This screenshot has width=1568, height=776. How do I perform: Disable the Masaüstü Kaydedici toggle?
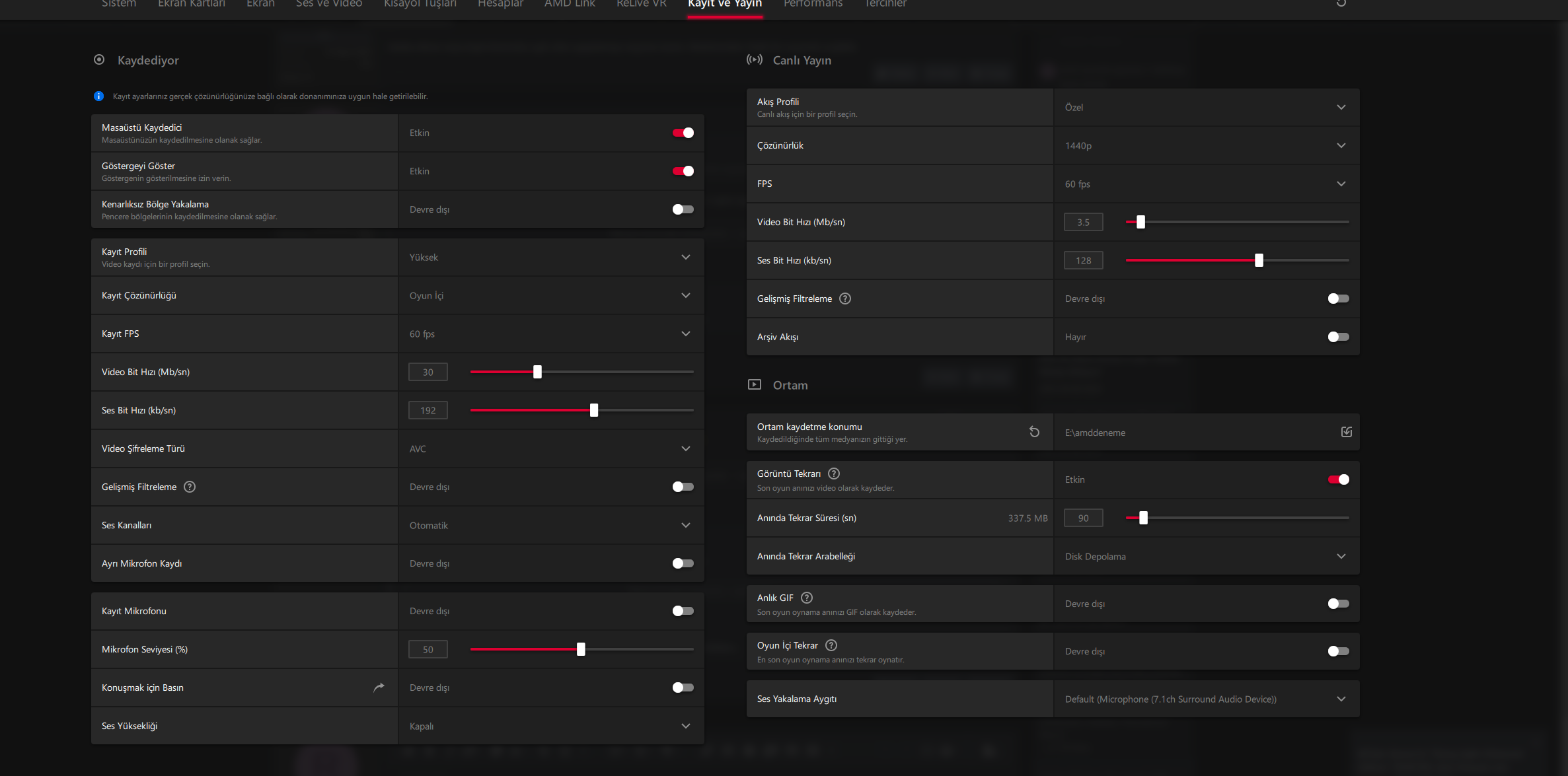pyautogui.click(x=683, y=133)
